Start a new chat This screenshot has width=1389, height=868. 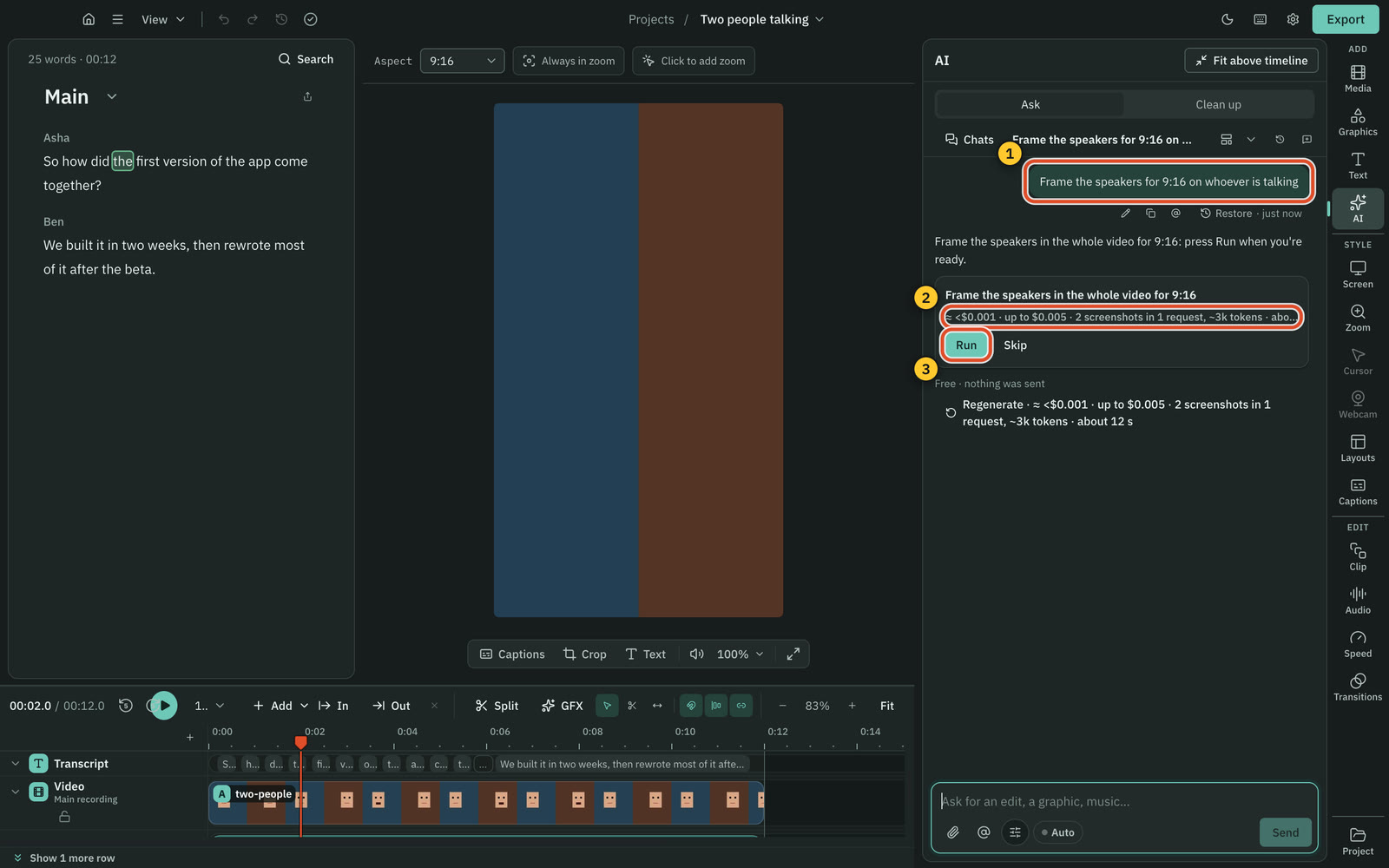(x=1307, y=139)
